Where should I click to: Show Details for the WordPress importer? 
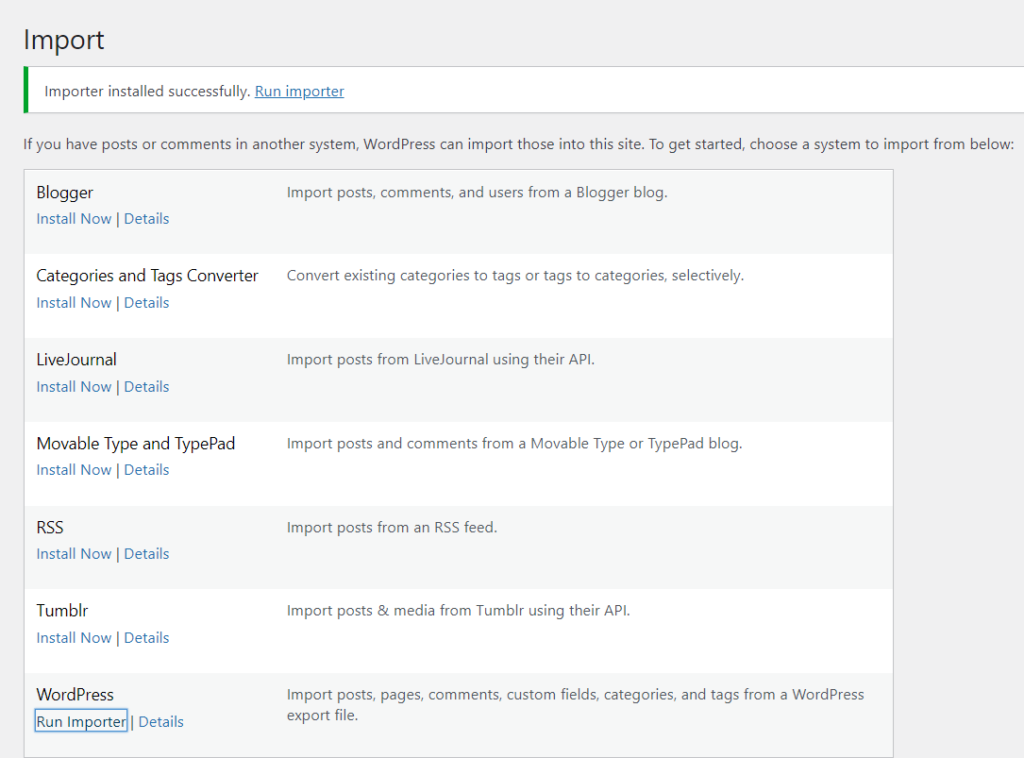(161, 722)
